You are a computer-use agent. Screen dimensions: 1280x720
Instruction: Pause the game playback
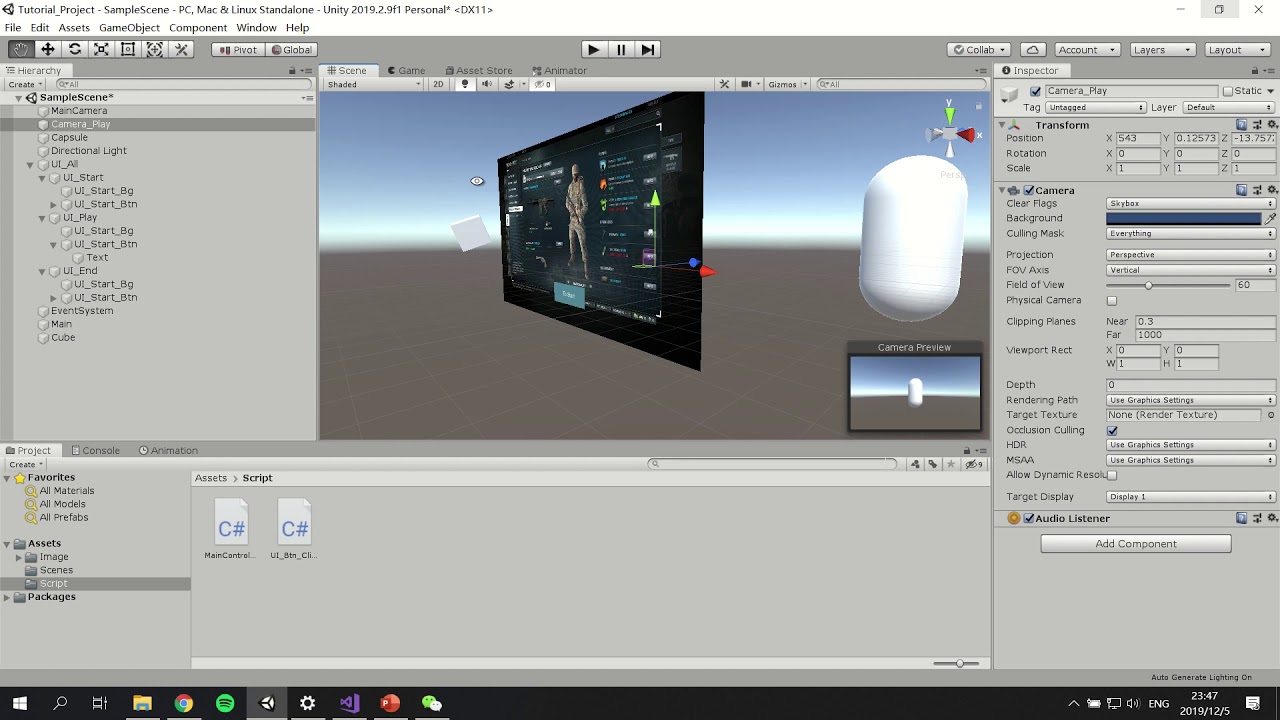coord(621,49)
